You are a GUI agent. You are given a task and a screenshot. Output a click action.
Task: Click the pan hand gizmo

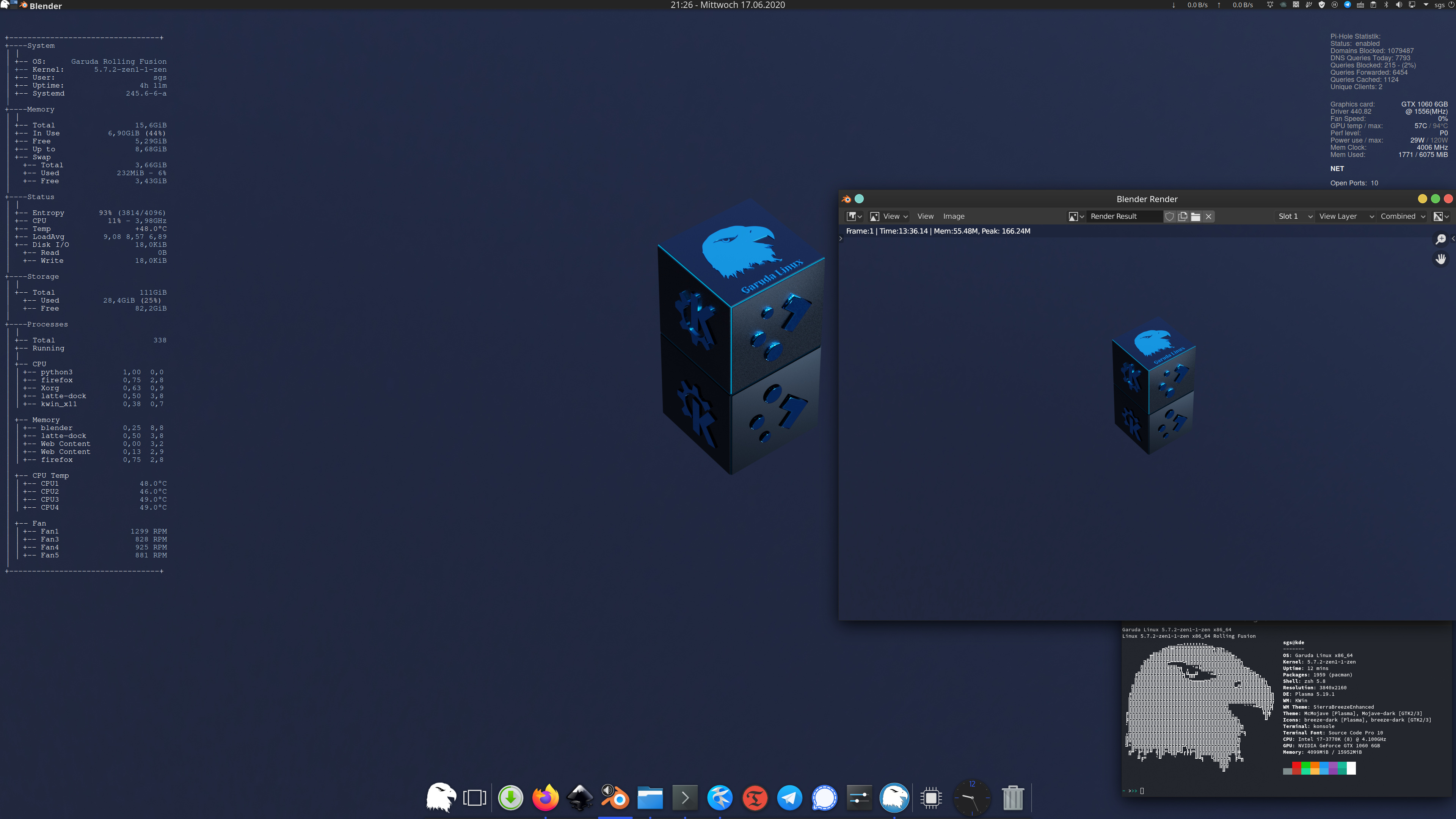pos(1441,259)
